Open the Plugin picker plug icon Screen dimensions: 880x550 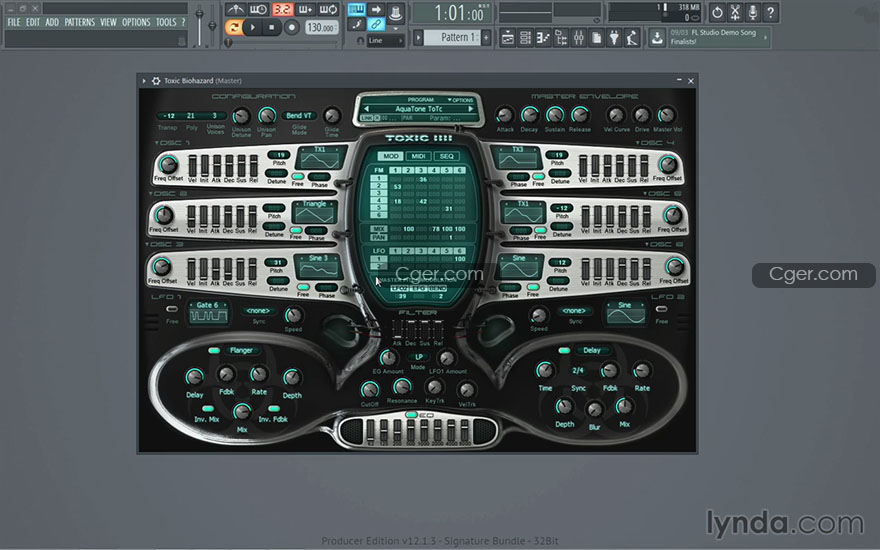coord(615,38)
